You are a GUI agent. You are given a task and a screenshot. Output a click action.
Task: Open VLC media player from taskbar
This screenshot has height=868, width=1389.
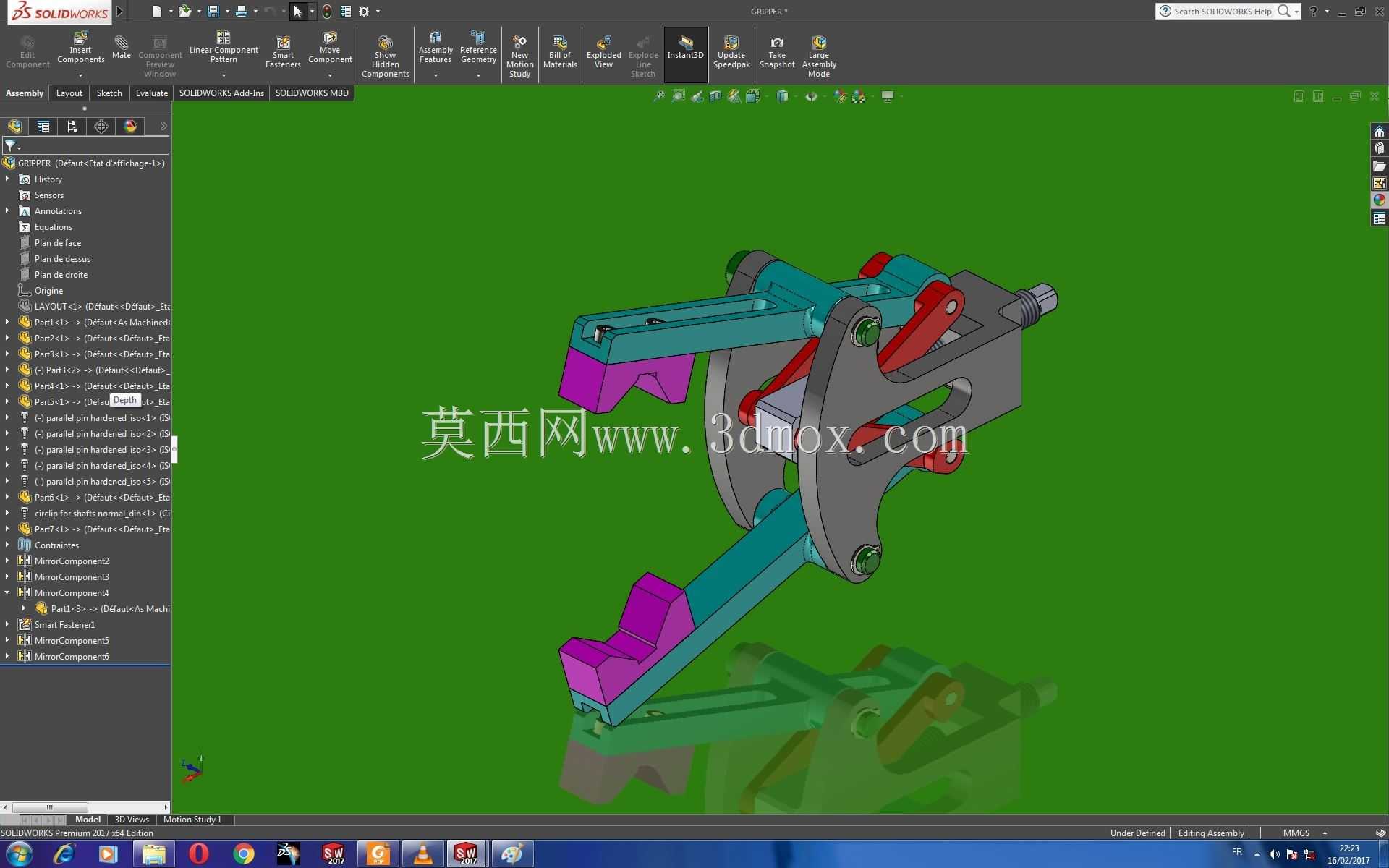pyautogui.click(x=422, y=854)
